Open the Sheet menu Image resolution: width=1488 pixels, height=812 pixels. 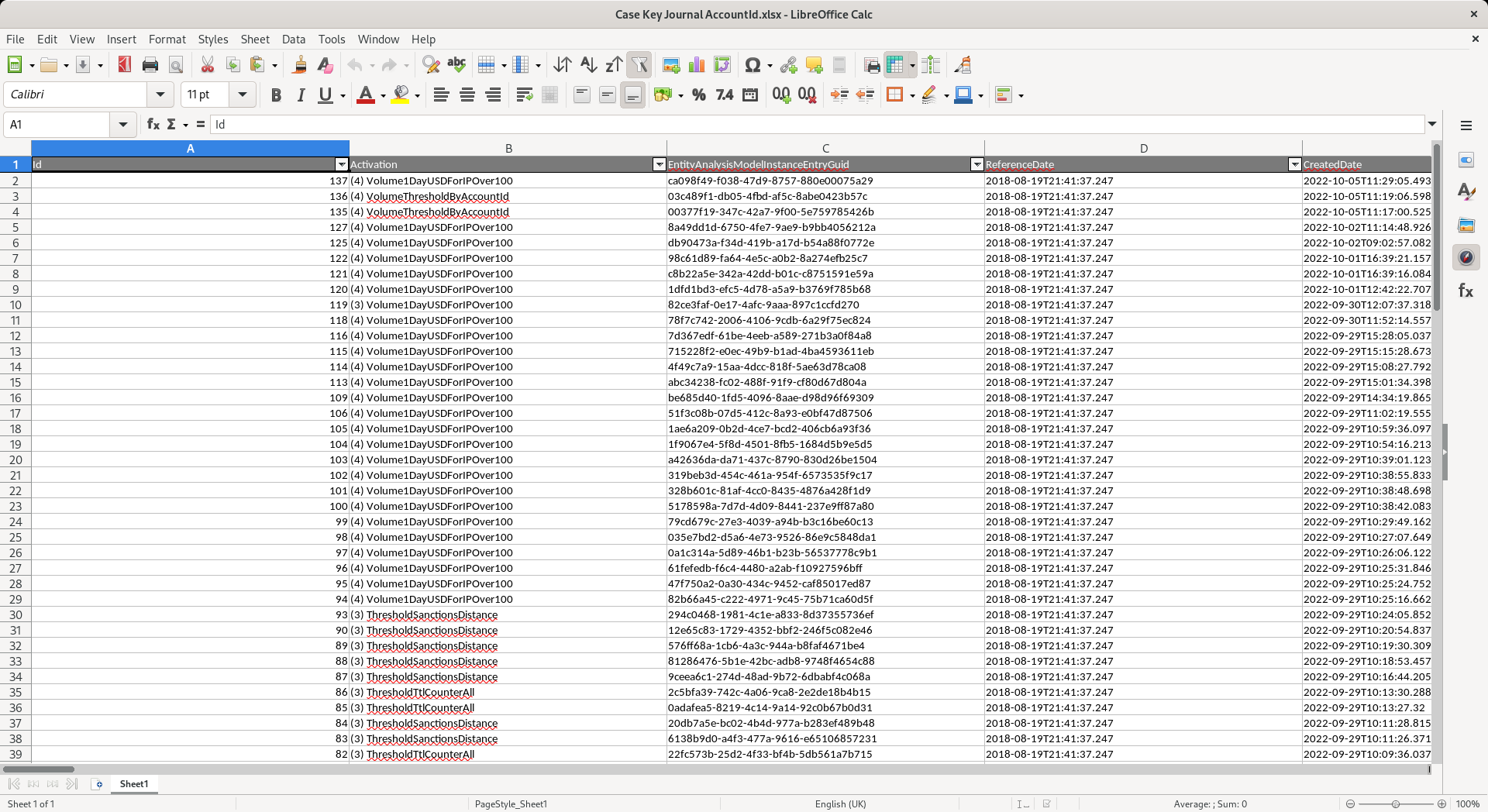tap(255, 39)
